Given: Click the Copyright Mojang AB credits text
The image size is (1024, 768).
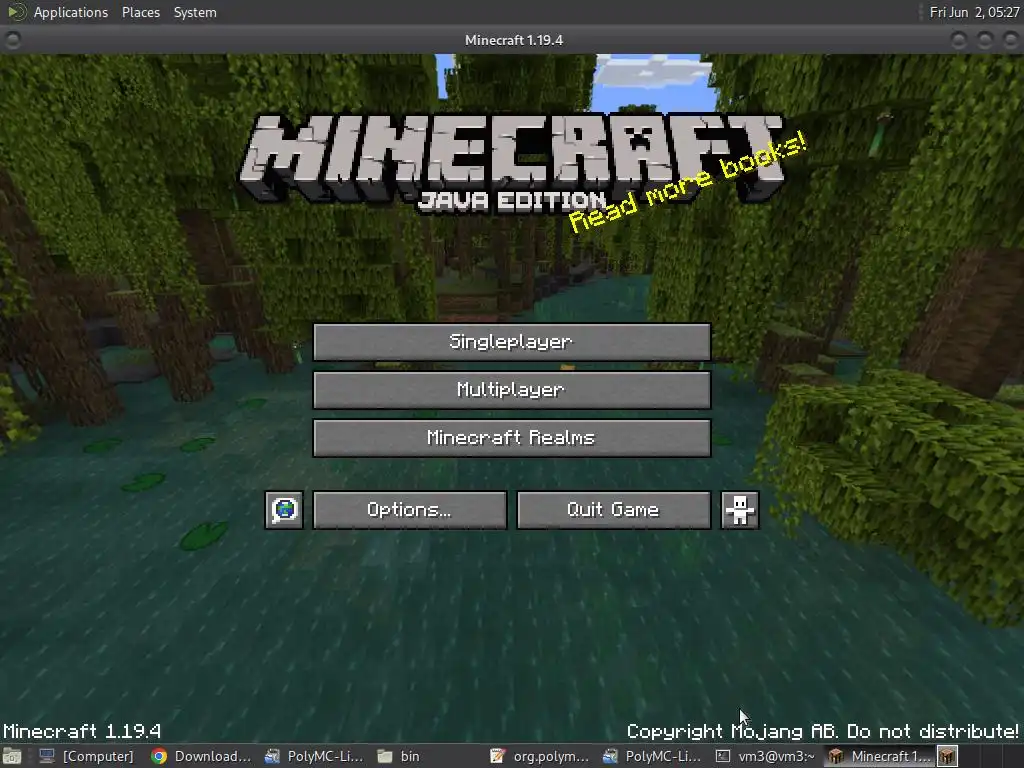Looking at the screenshot, I should pos(823,731).
